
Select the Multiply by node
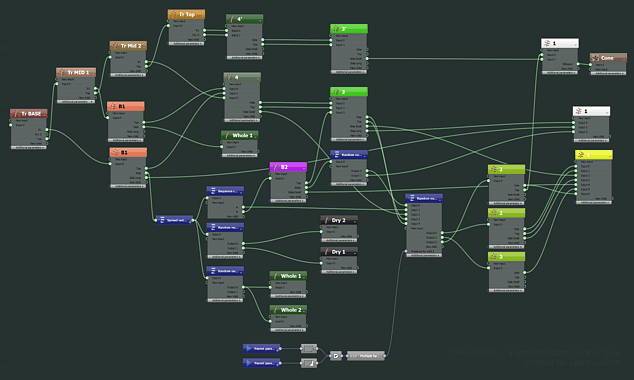366,356
